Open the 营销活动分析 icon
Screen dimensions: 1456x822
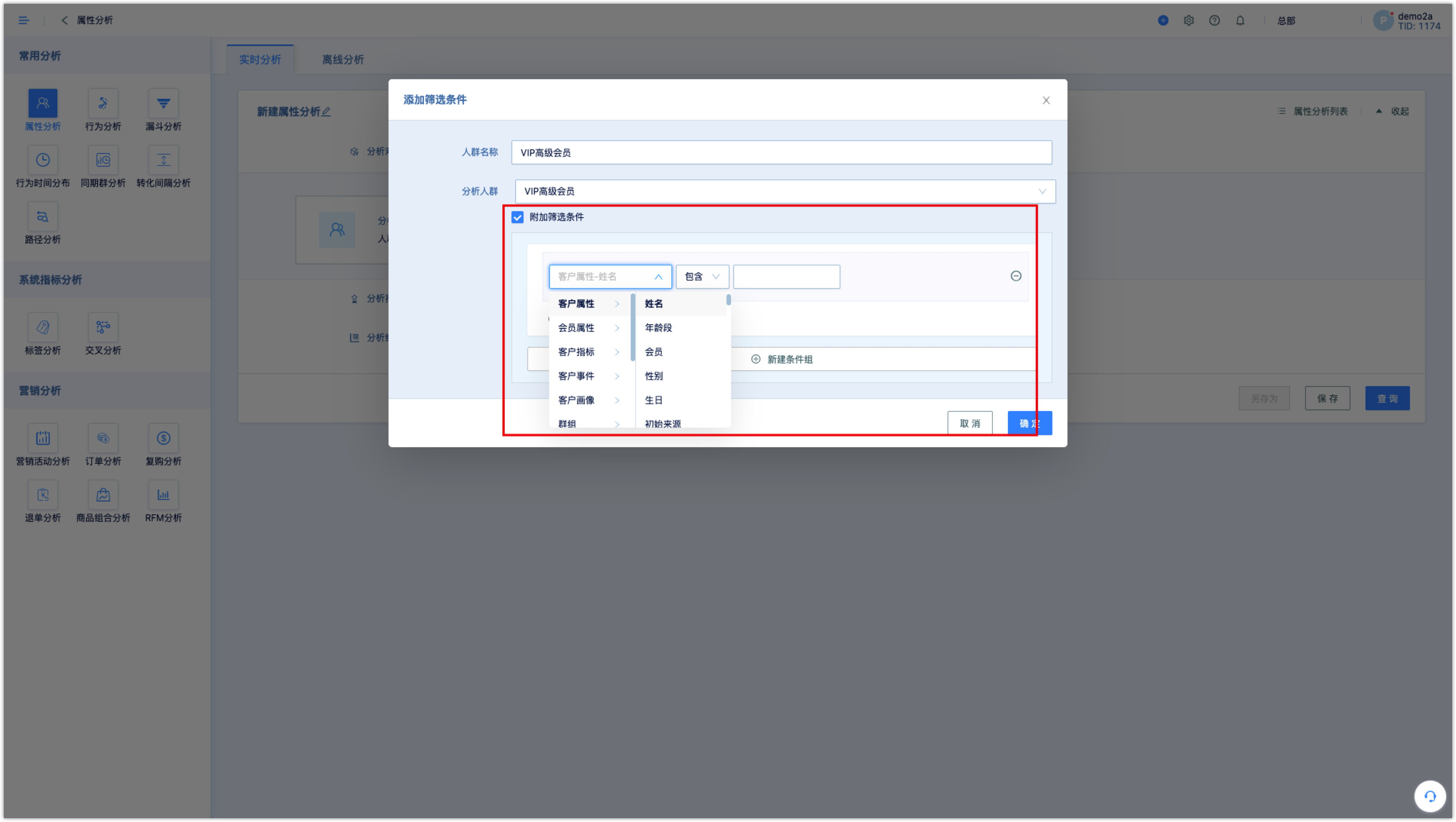click(42, 438)
